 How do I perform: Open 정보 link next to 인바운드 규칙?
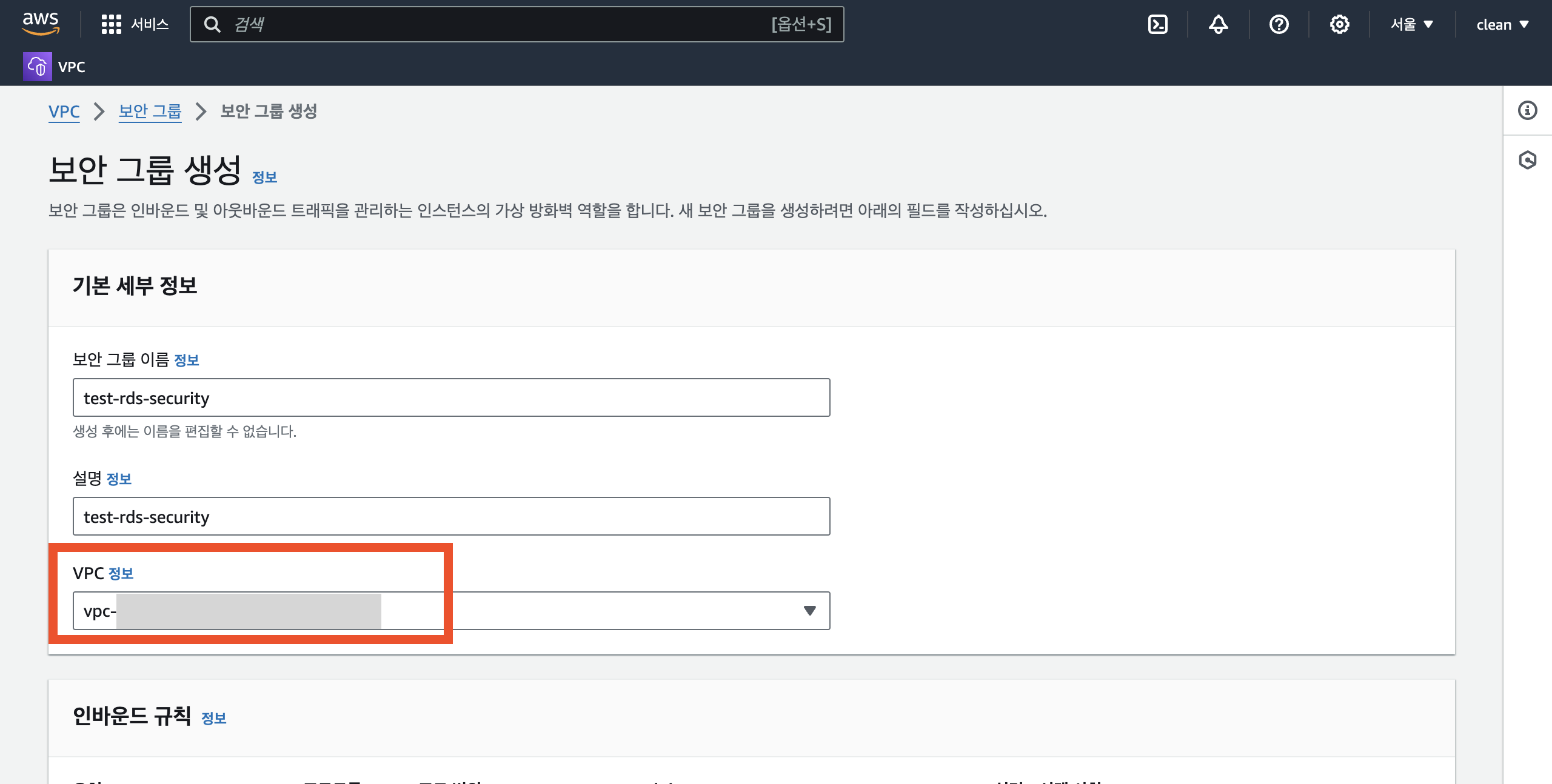213,719
